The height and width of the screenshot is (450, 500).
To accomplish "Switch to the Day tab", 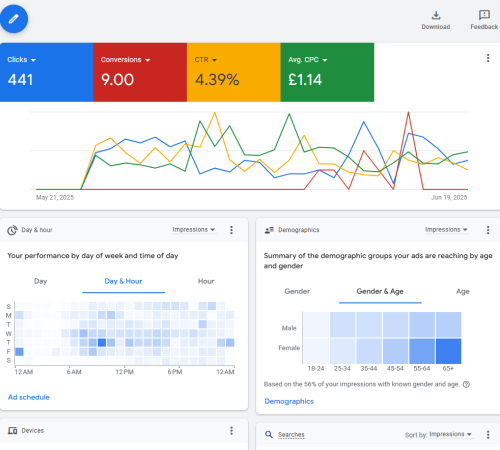I will point(41,281).
